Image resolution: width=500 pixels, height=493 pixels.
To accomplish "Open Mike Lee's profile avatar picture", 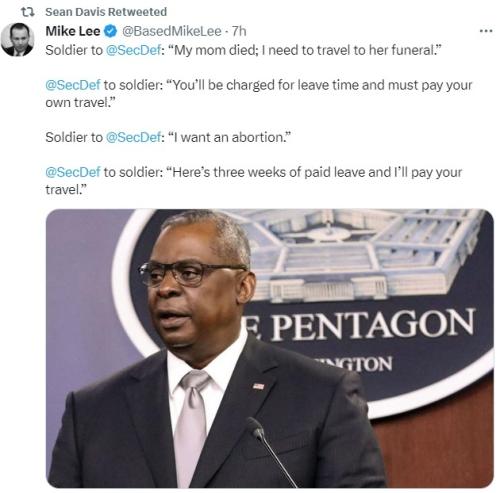I will point(17,39).
